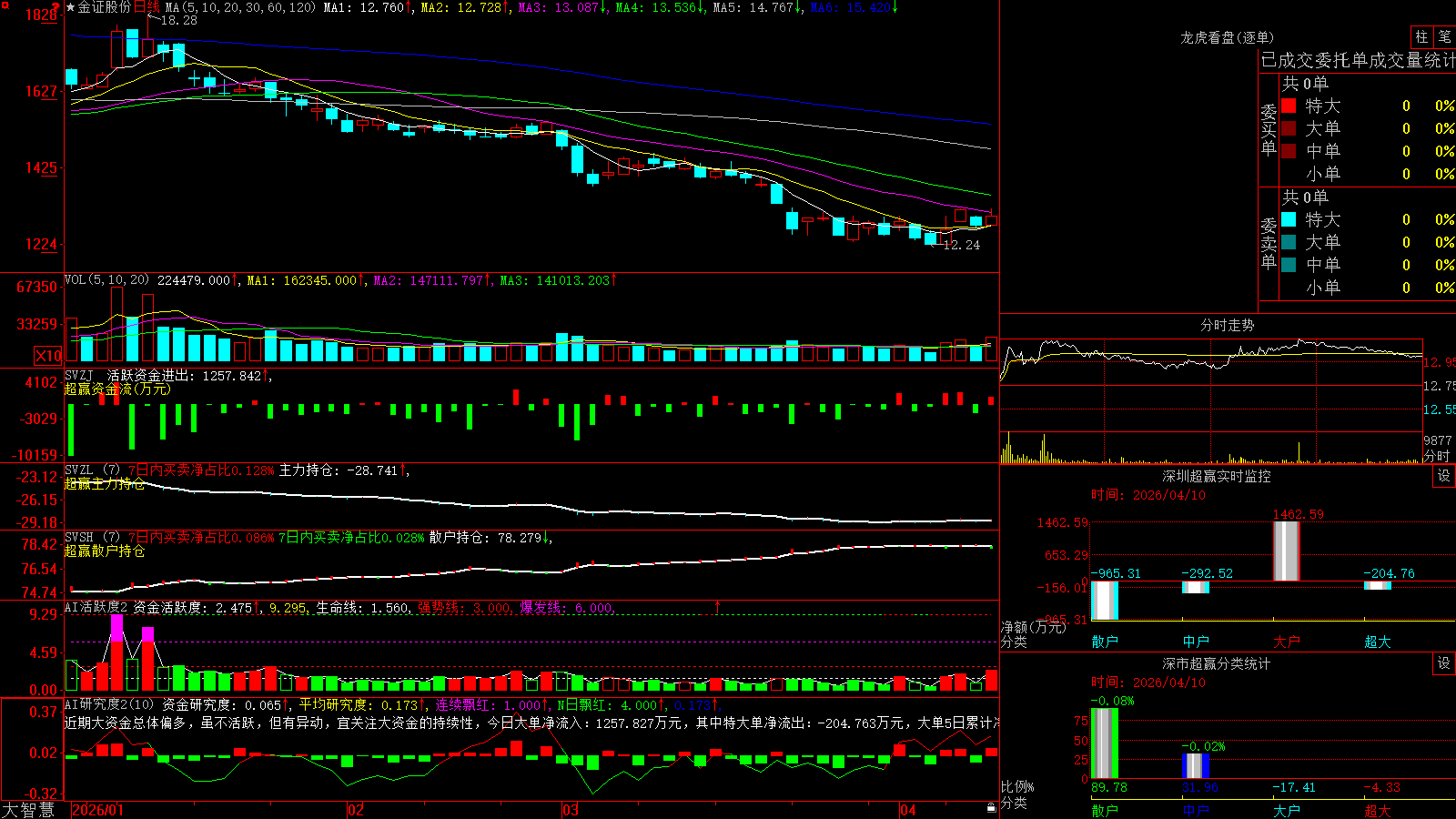Click the 12.24 low price annotation
This screenshot has width=1456, height=819.
pos(962,245)
